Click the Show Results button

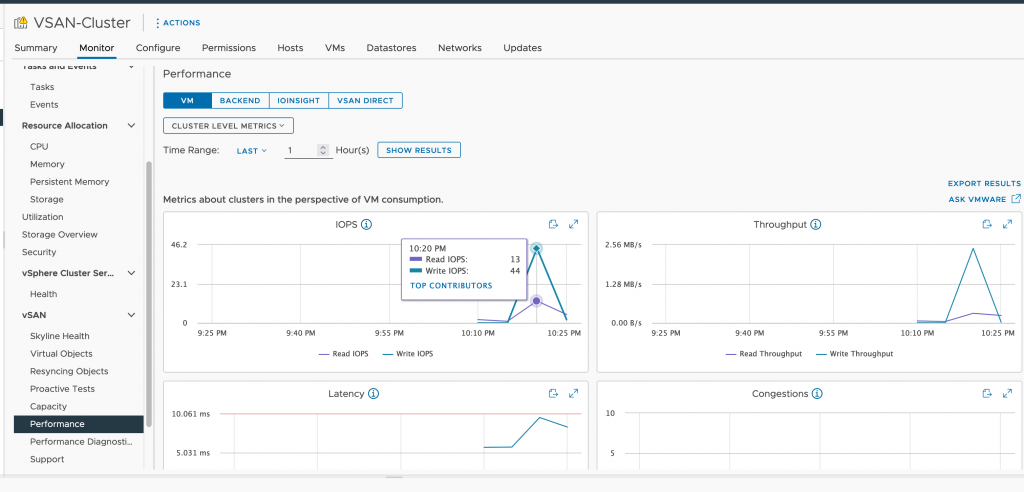419,150
